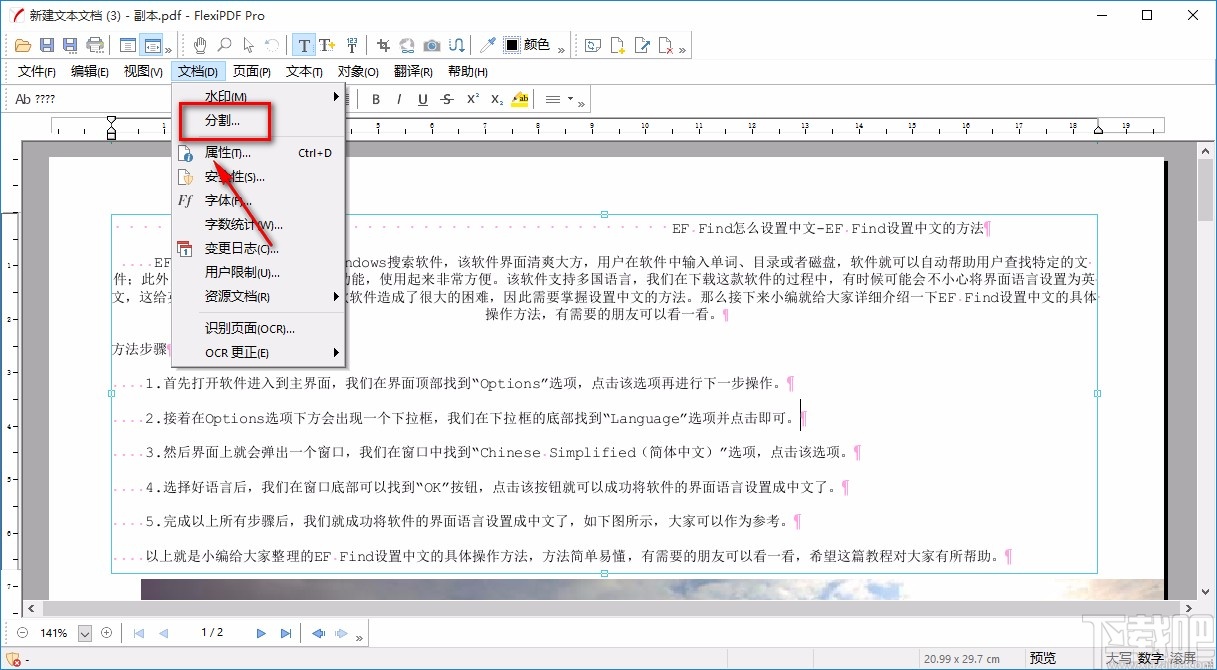Image resolution: width=1217 pixels, height=670 pixels.
Task: Toggle italic formatting
Action: pyautogui.click(x=399, y=99)
